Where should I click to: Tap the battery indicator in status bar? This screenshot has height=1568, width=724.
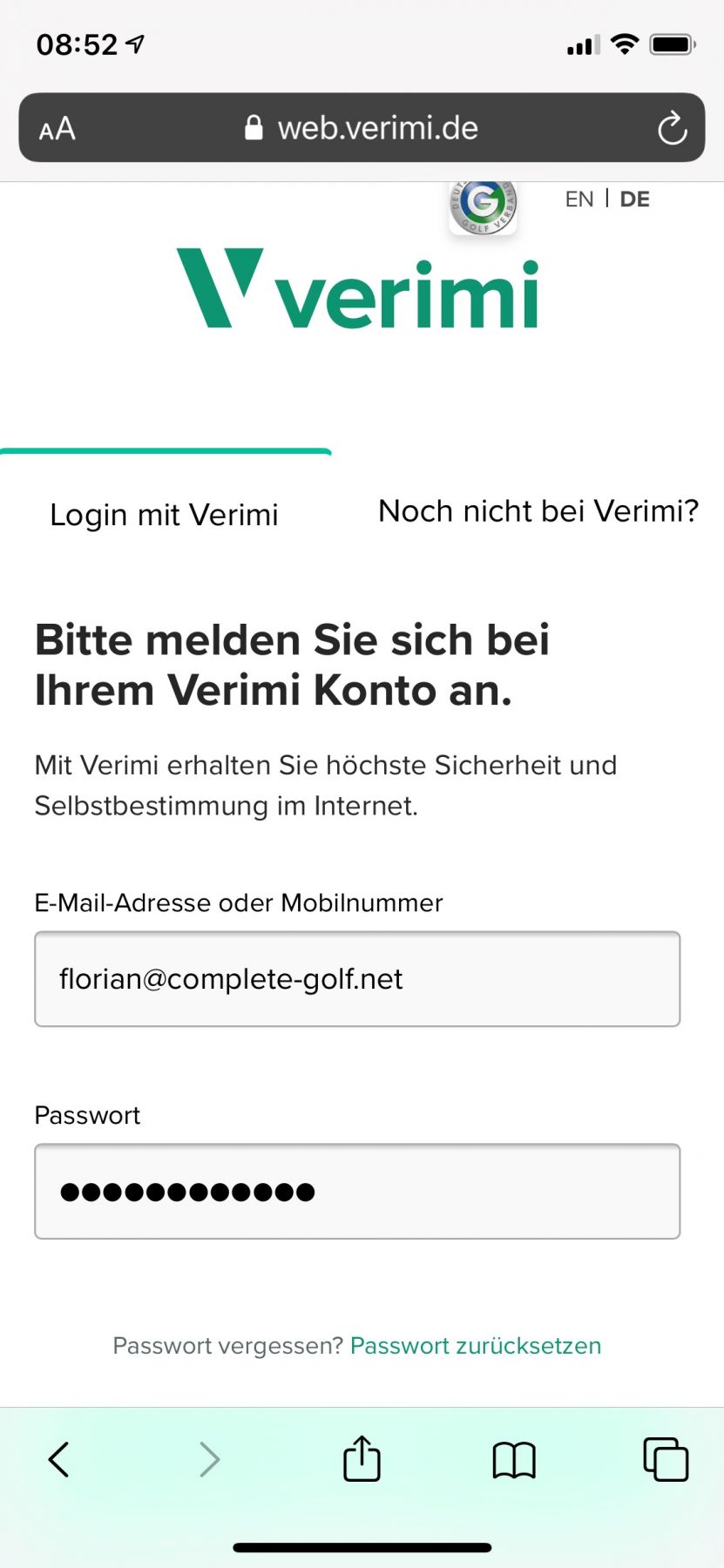pyautogui.click(x=672, y=44)
